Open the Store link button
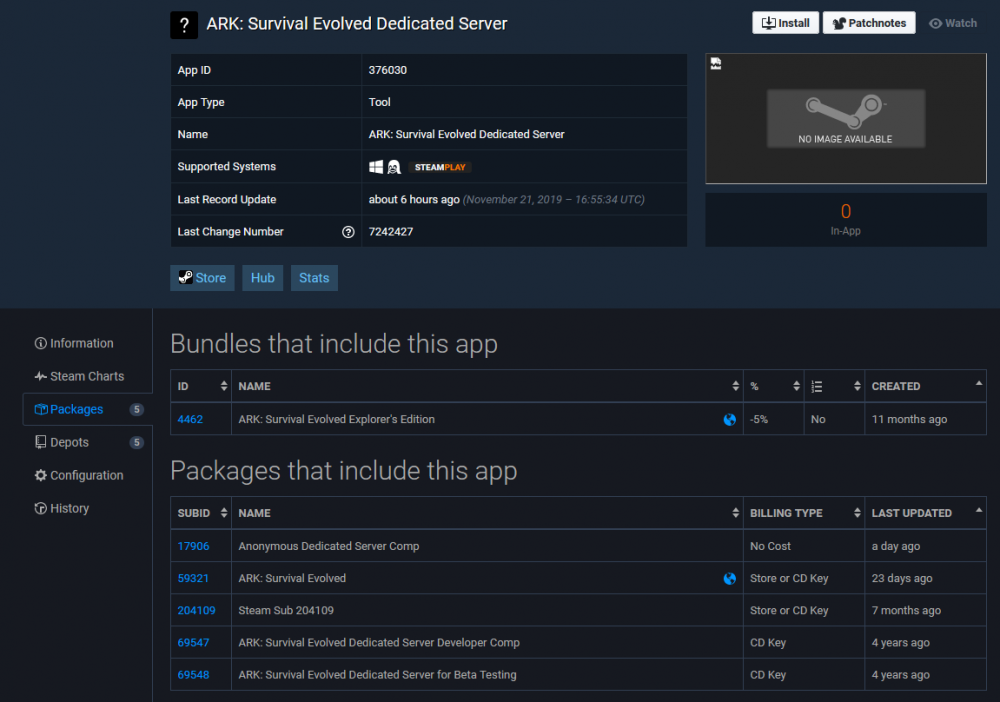The image size is (1000, 702). pos(202,278)
